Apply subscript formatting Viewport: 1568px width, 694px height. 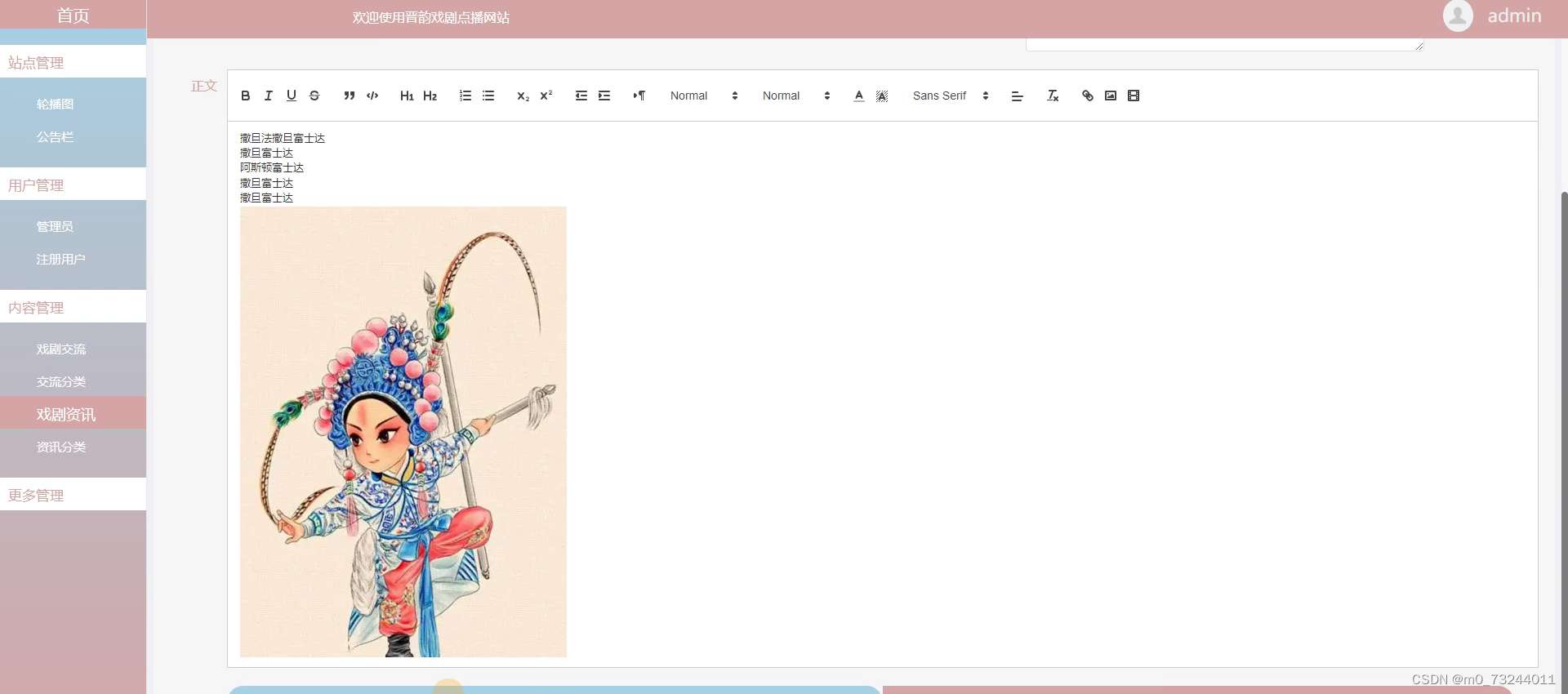(x=523, y=96)
